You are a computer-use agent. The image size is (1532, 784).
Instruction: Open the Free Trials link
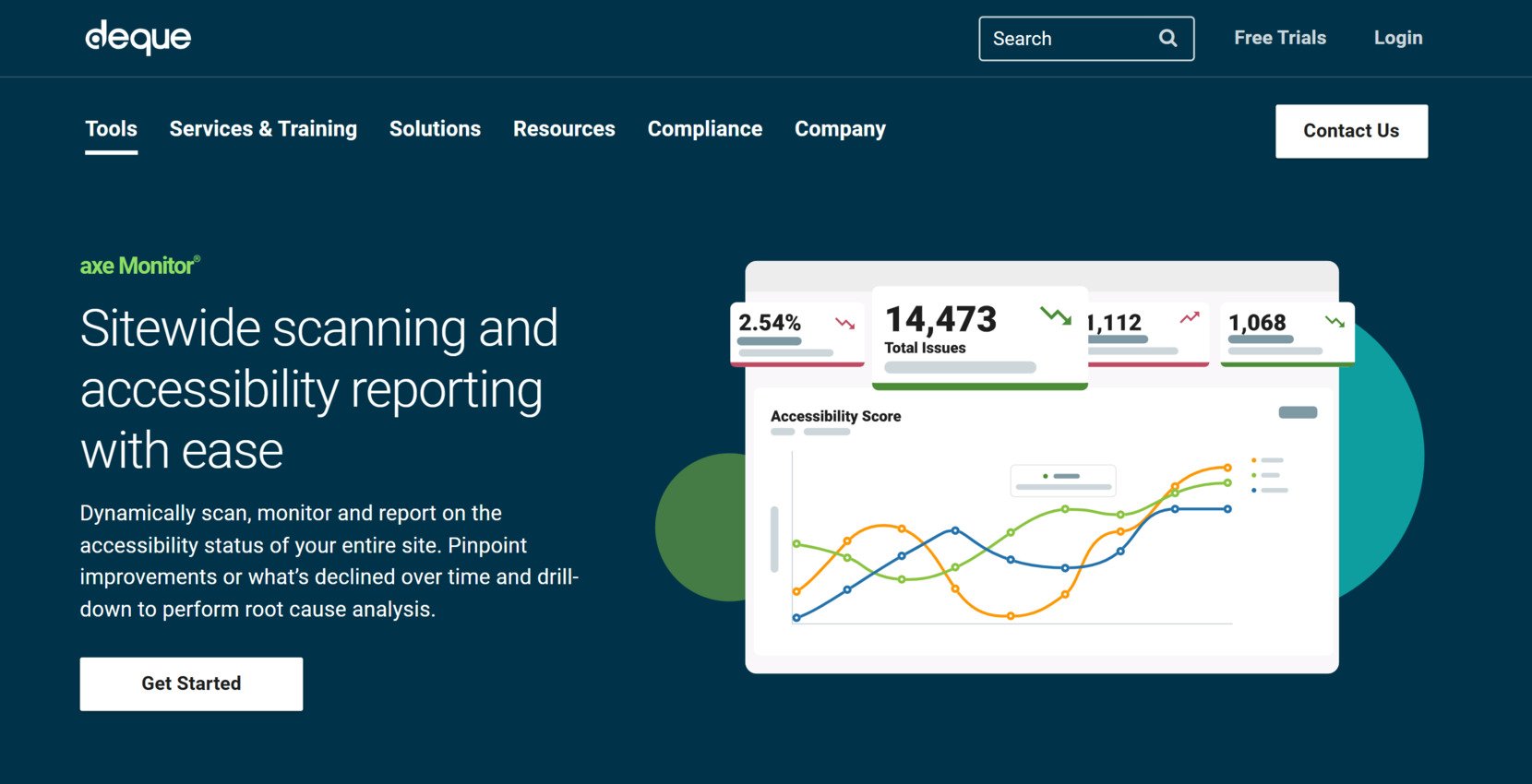click(x=1280, y=38)
